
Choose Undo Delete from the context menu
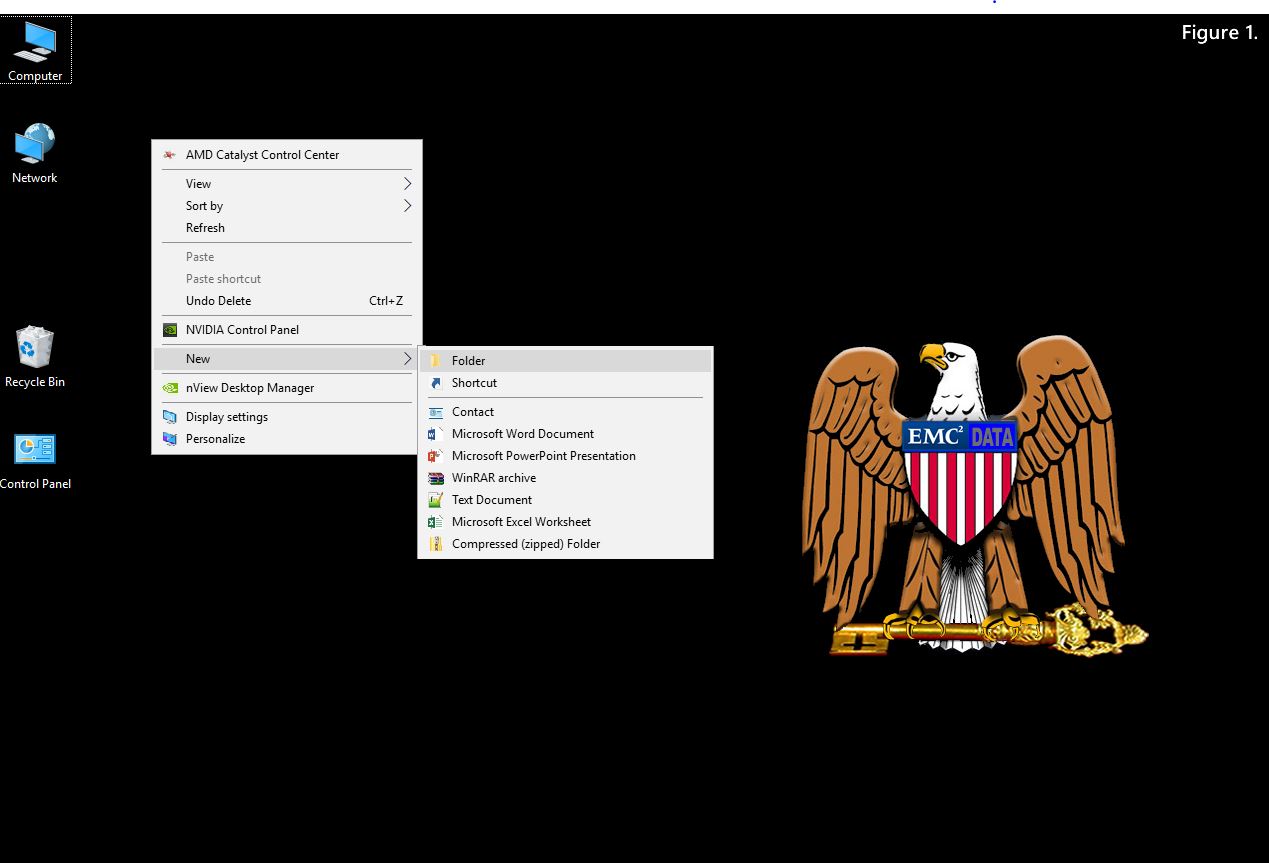pyautogui.click(x=287, y=301)
